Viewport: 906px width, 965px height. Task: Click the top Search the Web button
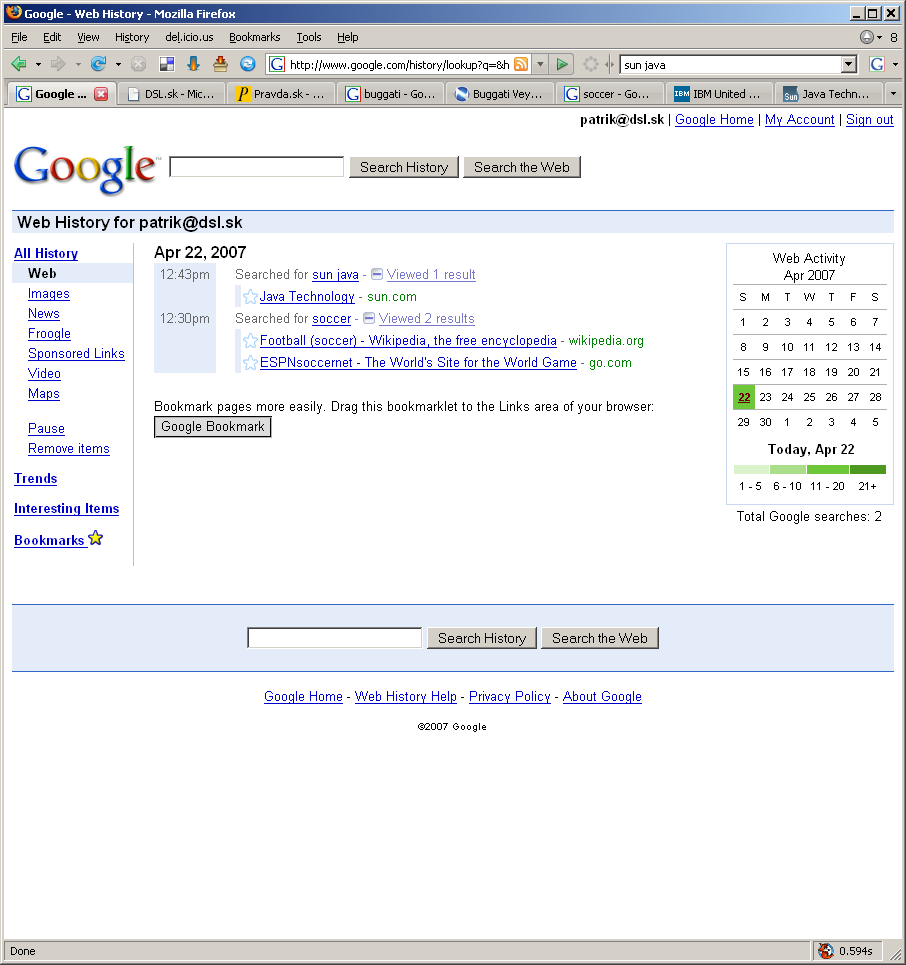(521, 167)
